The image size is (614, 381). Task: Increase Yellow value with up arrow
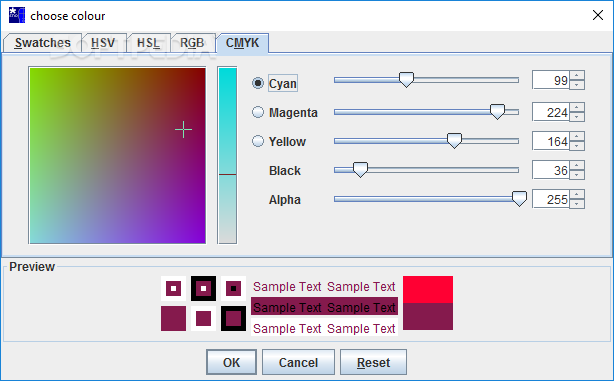pos(577,136)
